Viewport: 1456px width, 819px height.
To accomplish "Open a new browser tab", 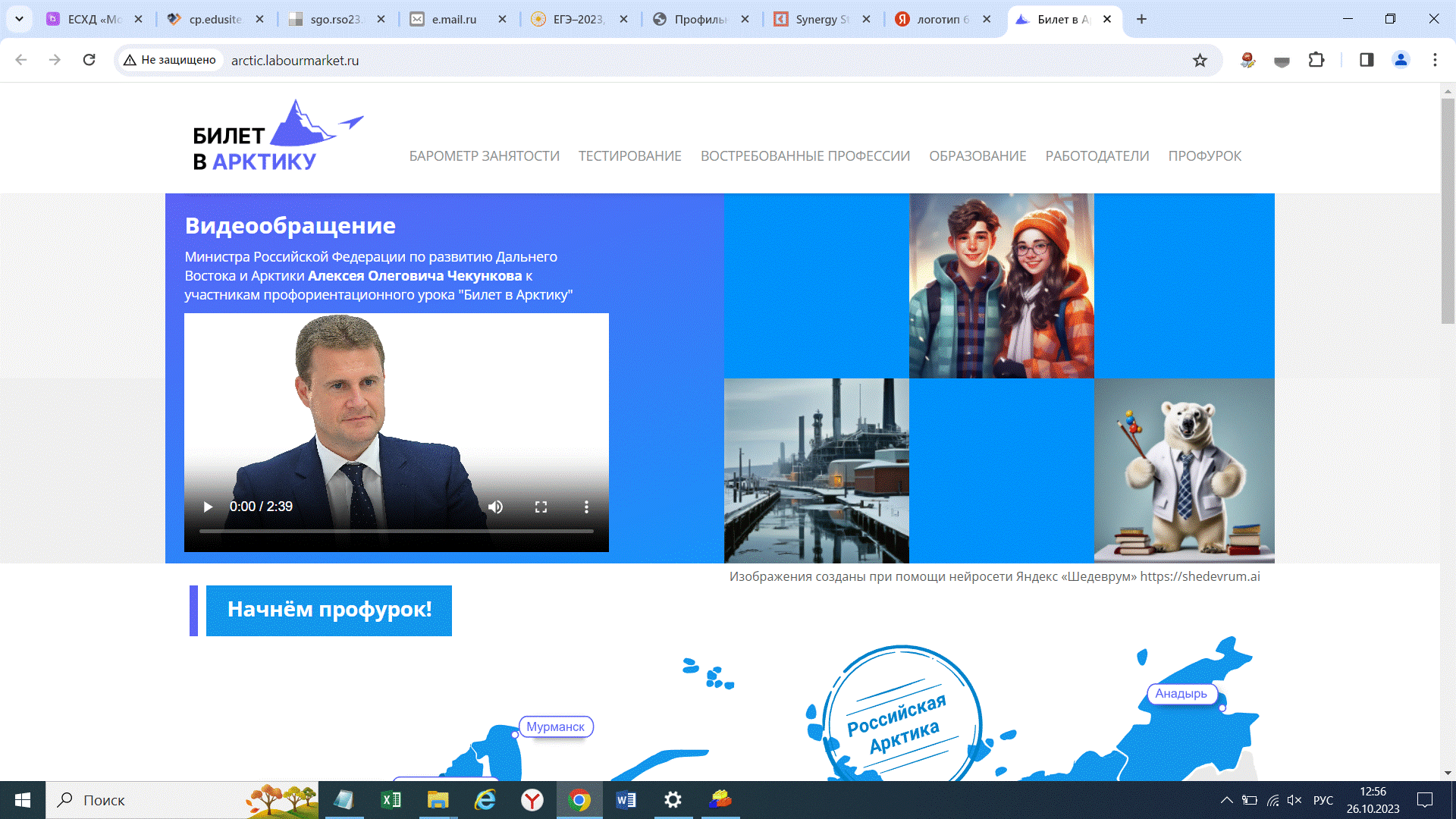I will tap(1141, 19).
